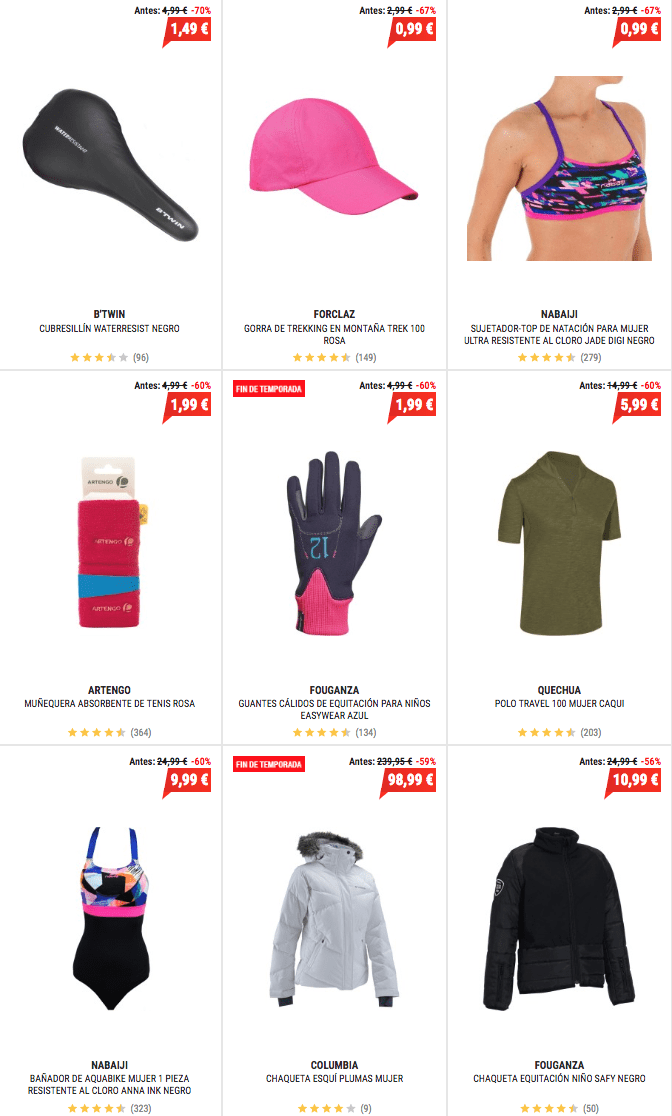Click 'Chaqueta esquí plumas mujer' title
Image resolution: width=672 pixels, height=1116 pixels.
coord(334,1079)
